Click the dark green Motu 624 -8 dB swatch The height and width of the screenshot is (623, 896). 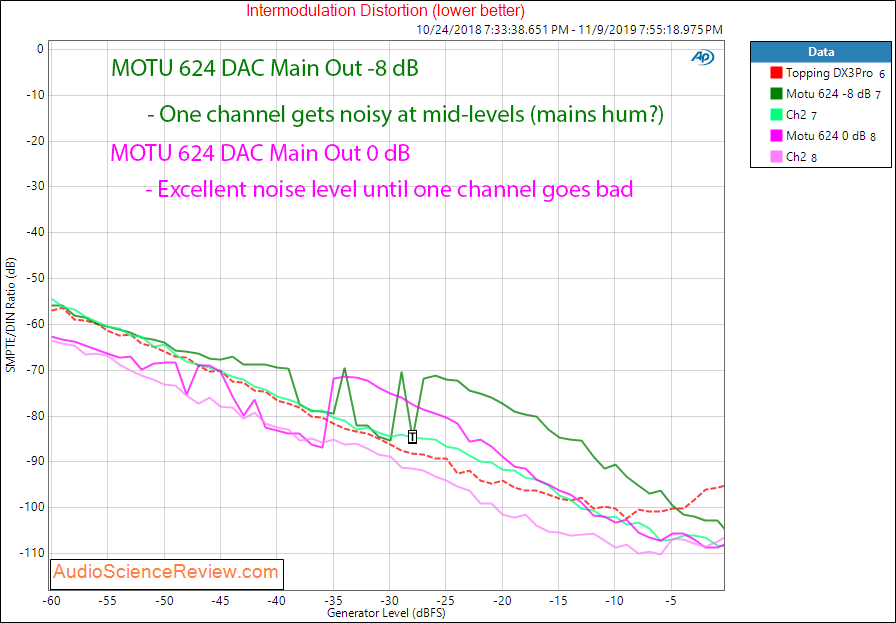click(x=776, y=94)
